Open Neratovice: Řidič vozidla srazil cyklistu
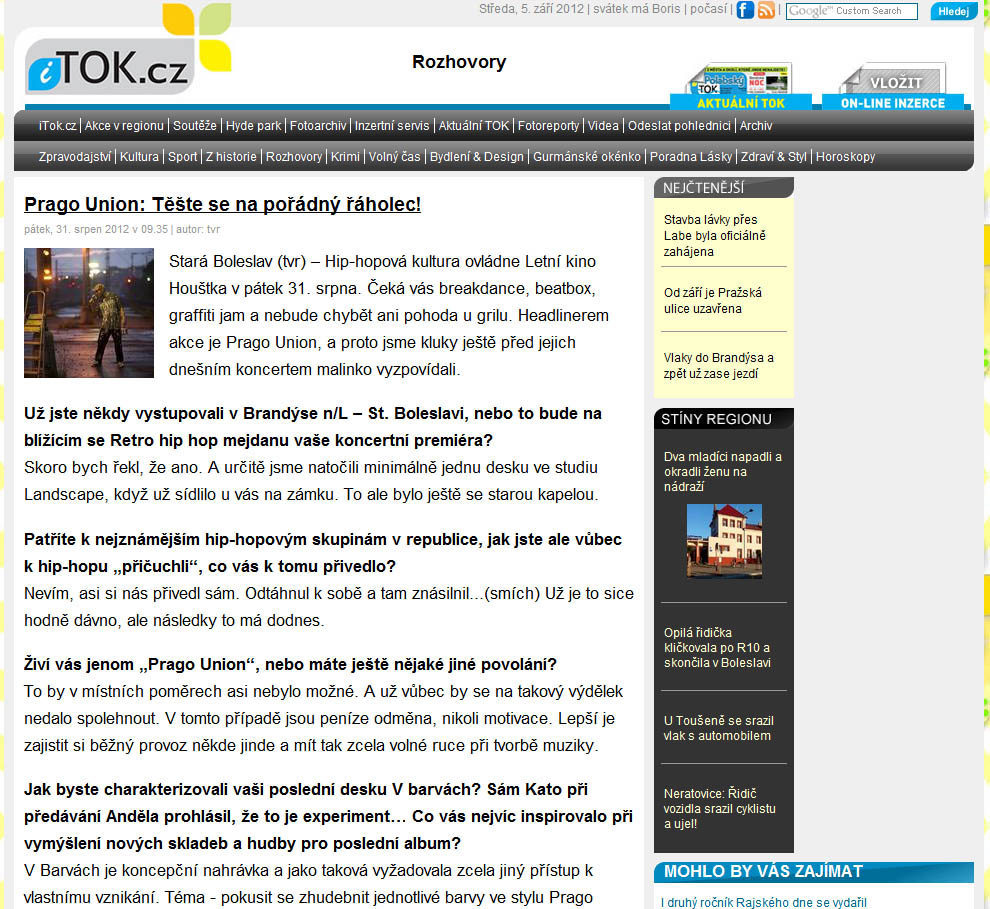This screenshot has width=990, height=909. point(719,809)
